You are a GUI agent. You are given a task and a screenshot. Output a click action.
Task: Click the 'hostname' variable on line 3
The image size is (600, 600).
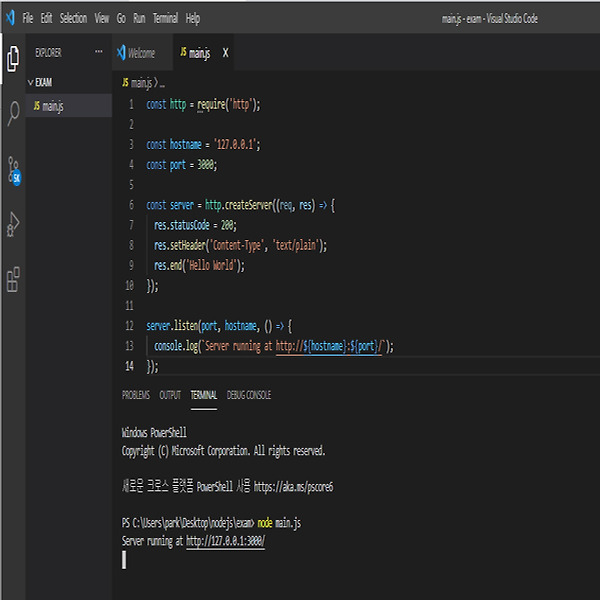click(186, 144)
